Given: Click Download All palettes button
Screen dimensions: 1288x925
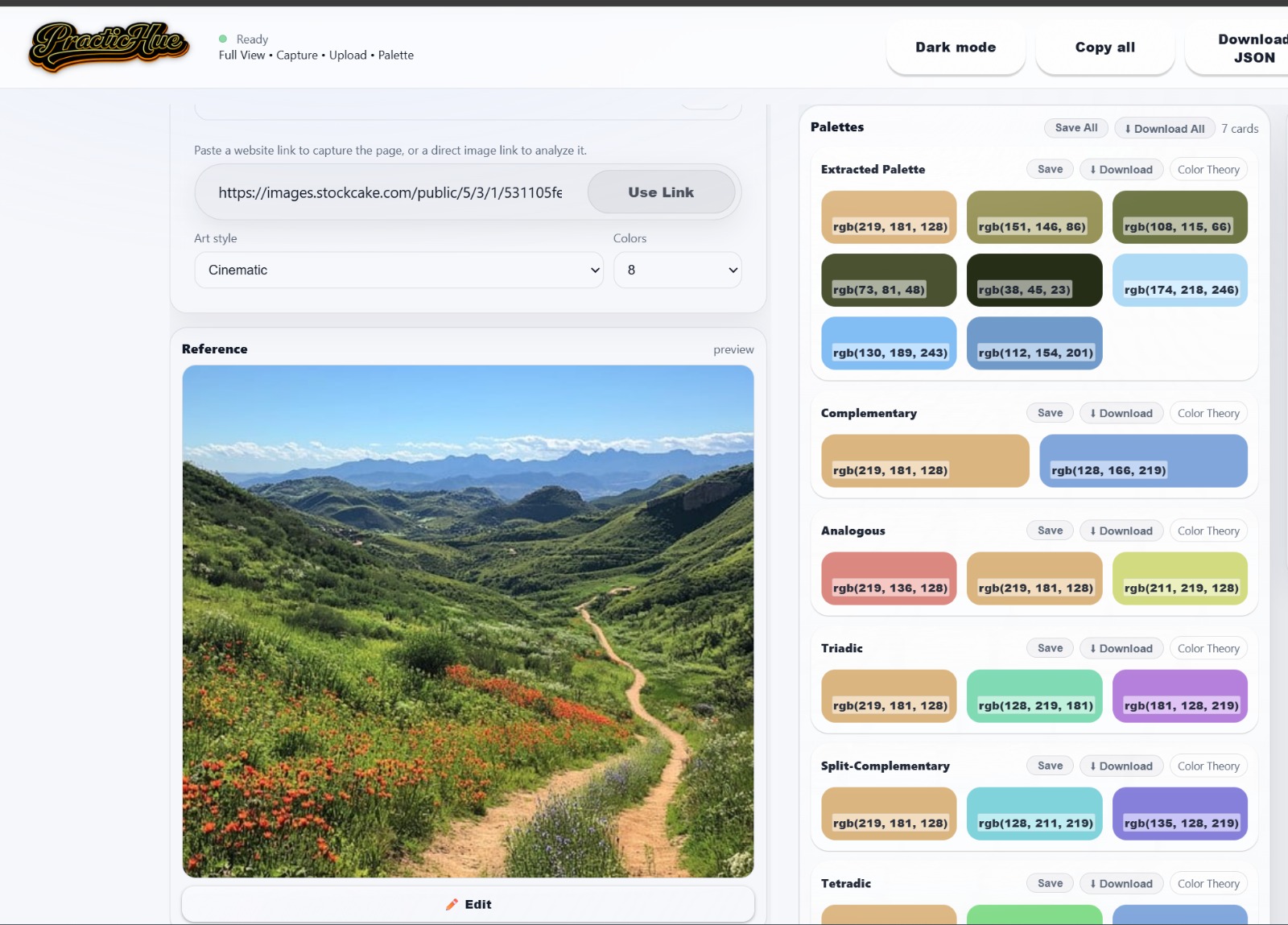Looking at the screenshot, I should [1164, 129].
